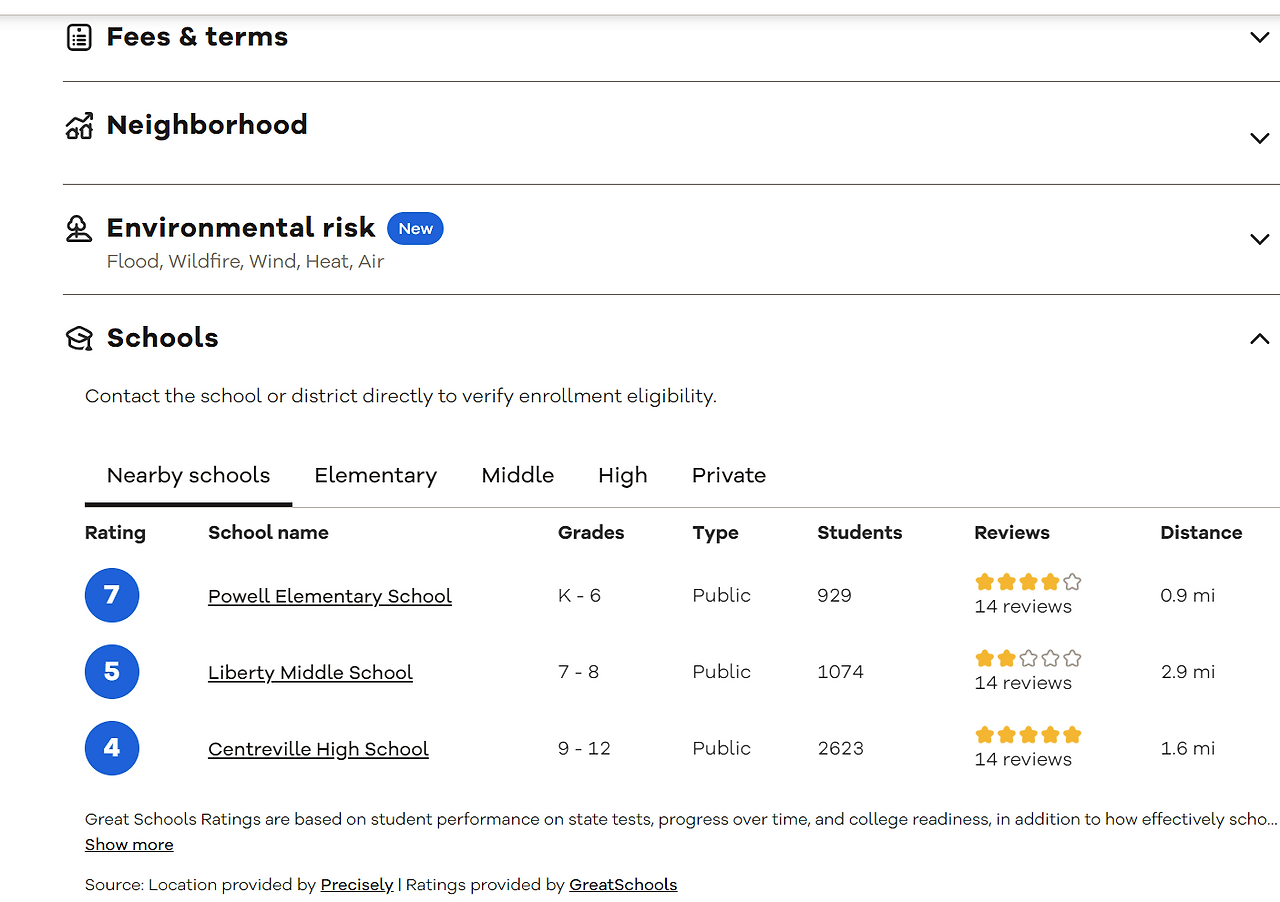Screen dimensions: 1280x902
Task: Click the Fees & terms list icon
Action: pyautogui.click(x=79, y=38)
